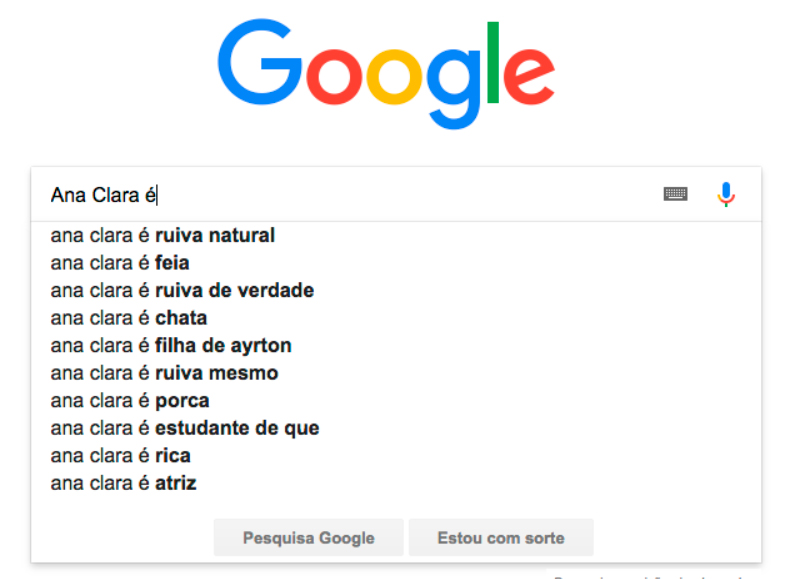Image resolution: width=790 pixels, height=579 pixels.
Task: Click the microphone voice search icon
Action: 726,195
